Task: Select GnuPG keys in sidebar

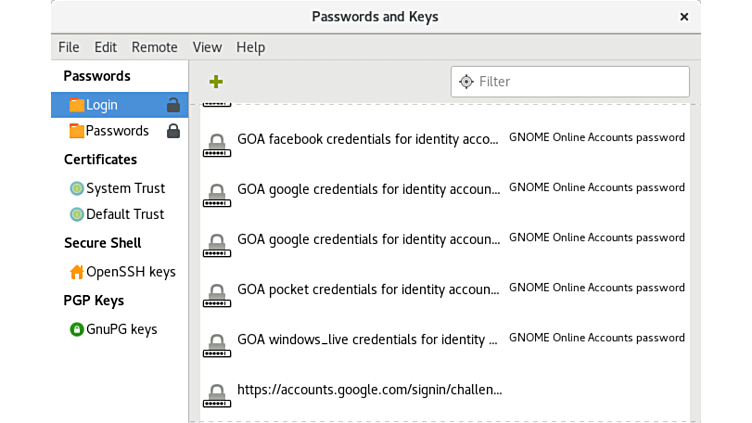Action: pyautogui.click(x=120, y=329)
